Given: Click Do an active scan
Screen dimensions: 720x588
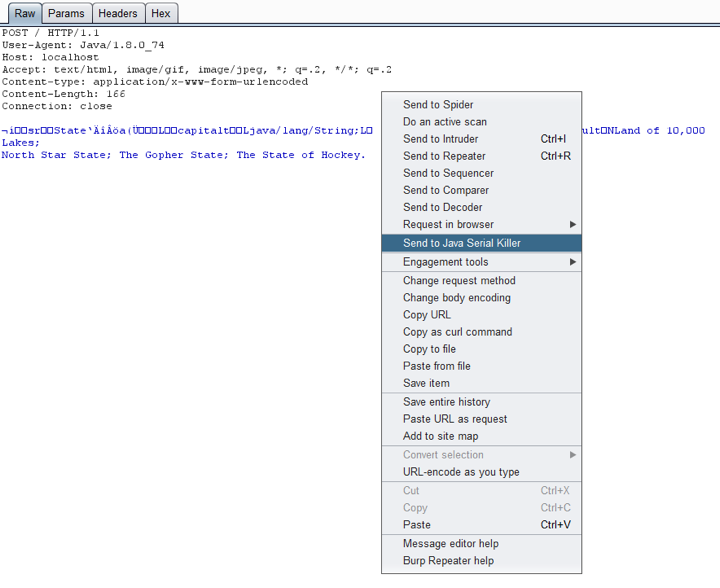Looking at the screenshot, I should coord(445,122).
